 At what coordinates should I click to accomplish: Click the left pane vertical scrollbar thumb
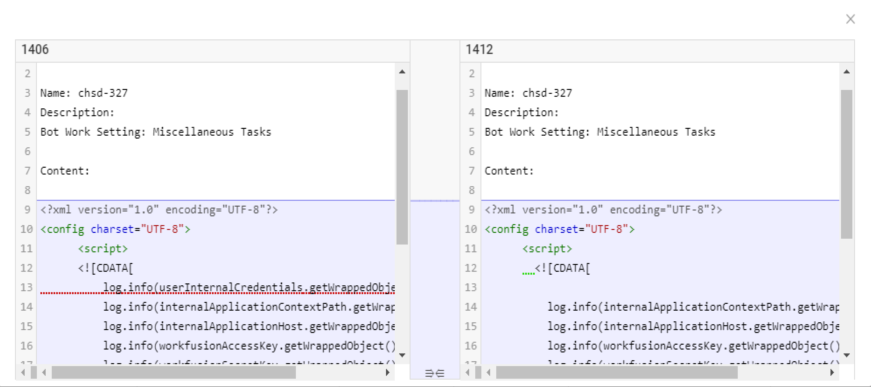(402, 167)
